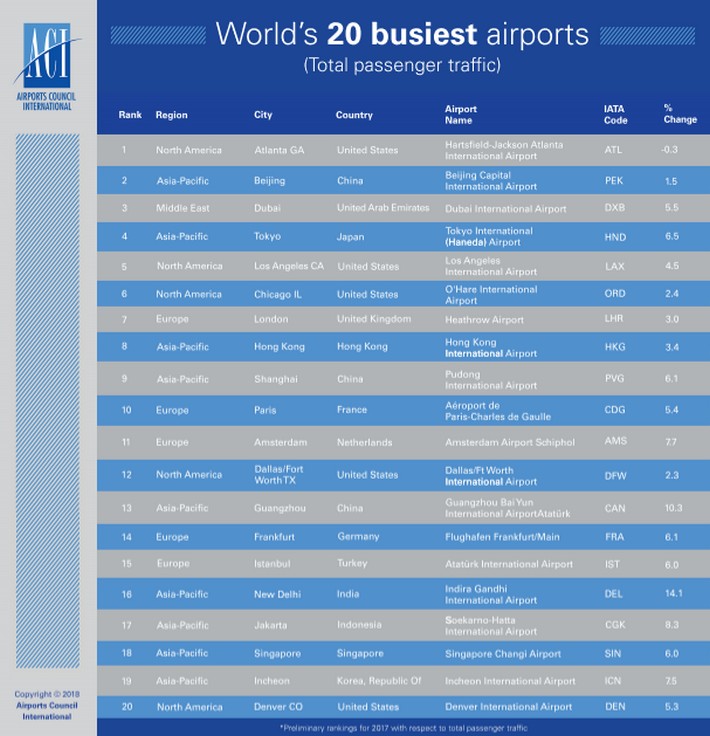Click the ACI Airports Council International logo
This screenshot has width=710, height=736.
pos(46,67)
